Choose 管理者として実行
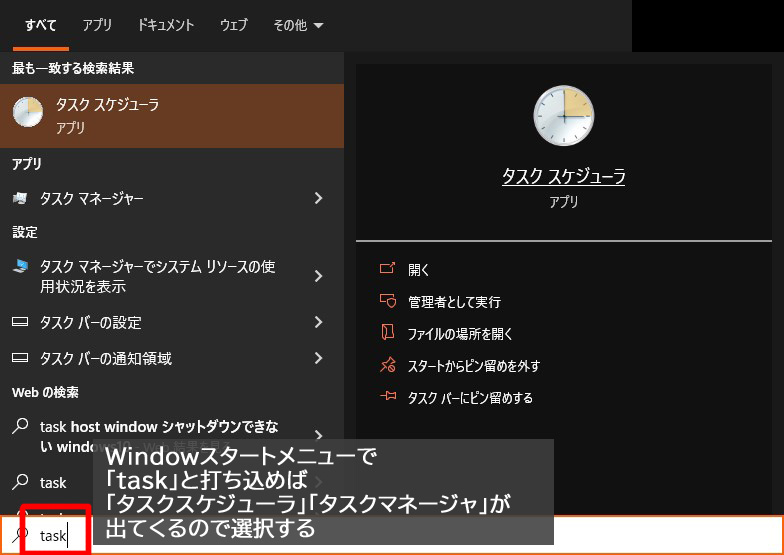The height and width of the screenshot is (555, 784). click(454, 302)
